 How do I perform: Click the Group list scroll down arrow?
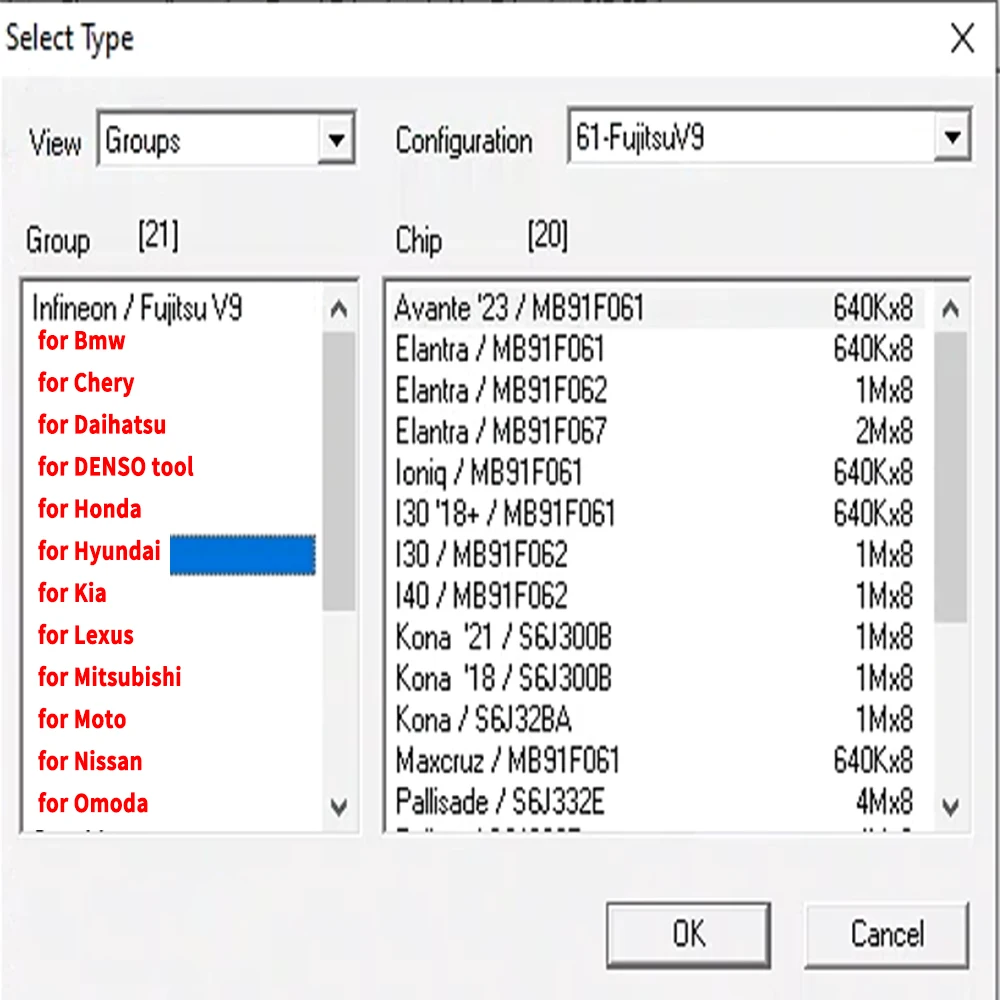339,807
